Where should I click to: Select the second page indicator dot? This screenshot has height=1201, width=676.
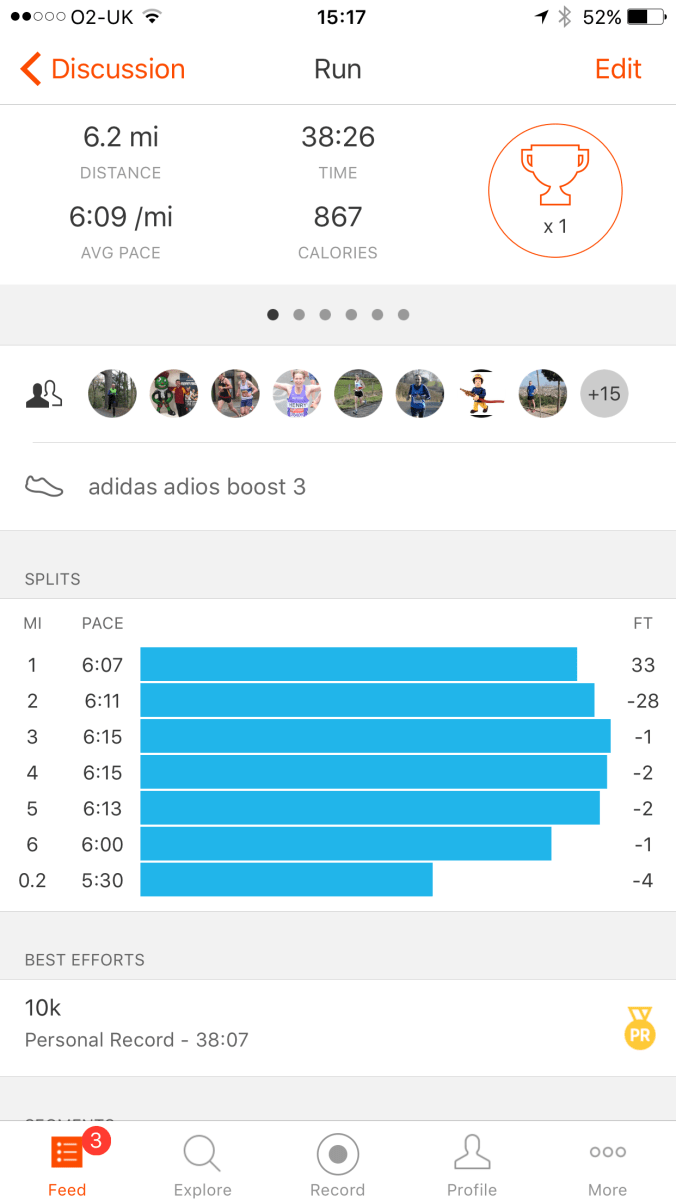coord(299,315)
